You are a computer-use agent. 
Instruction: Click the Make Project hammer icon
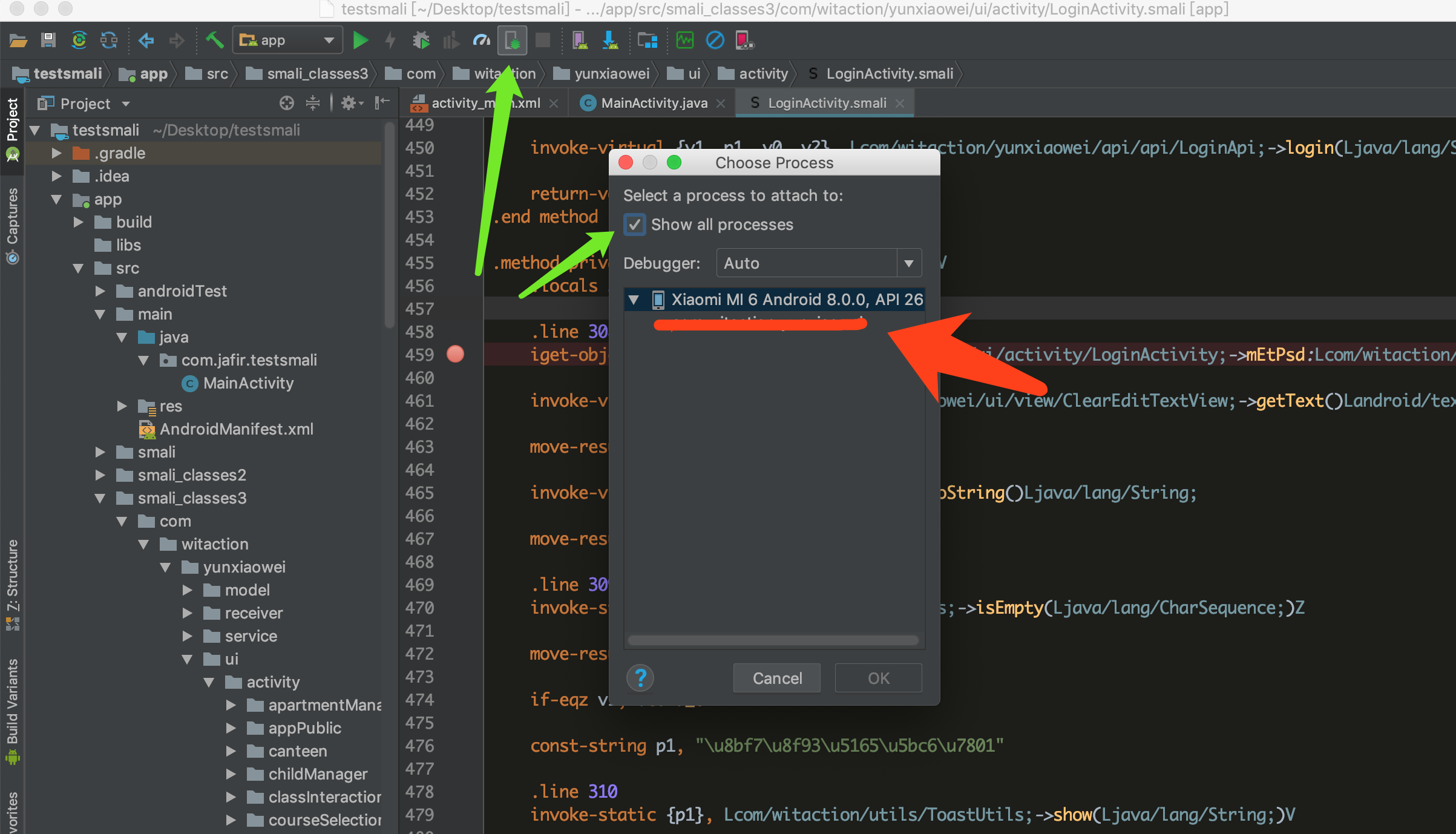pos(214,41)
